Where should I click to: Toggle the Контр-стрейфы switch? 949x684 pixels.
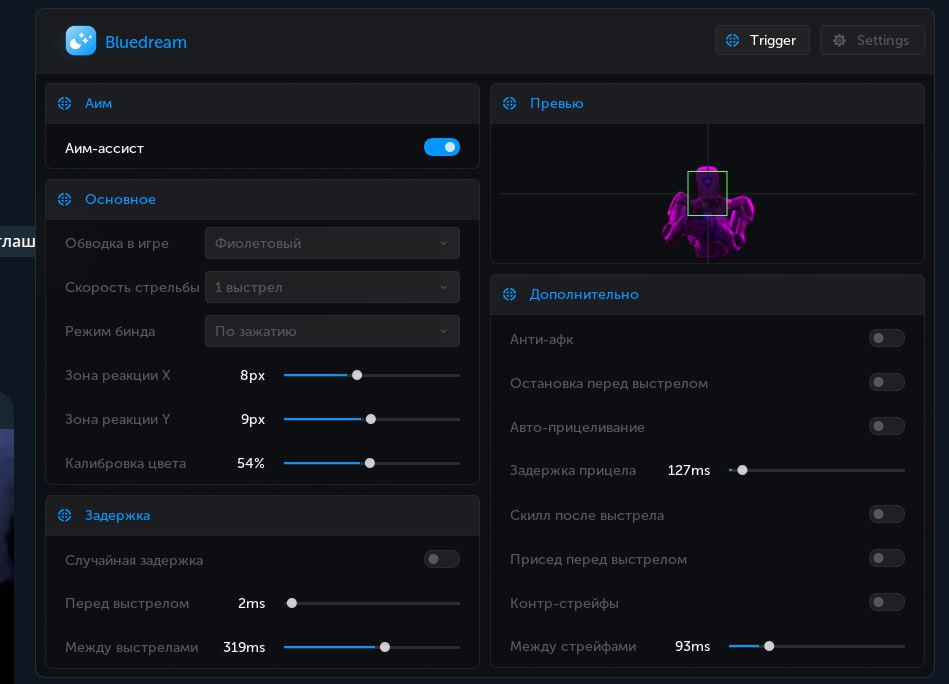886,602
